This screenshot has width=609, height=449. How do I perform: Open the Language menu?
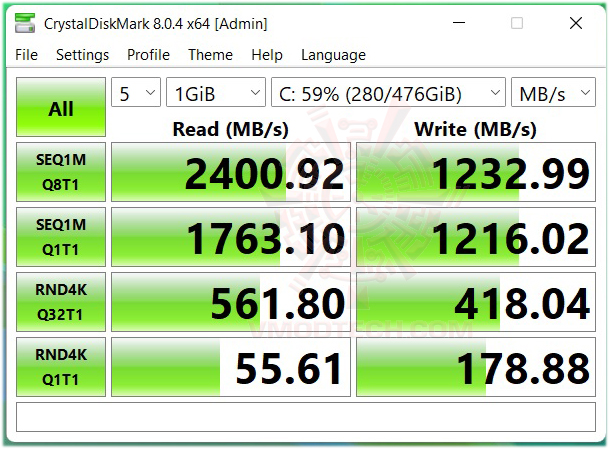point(333,55)
